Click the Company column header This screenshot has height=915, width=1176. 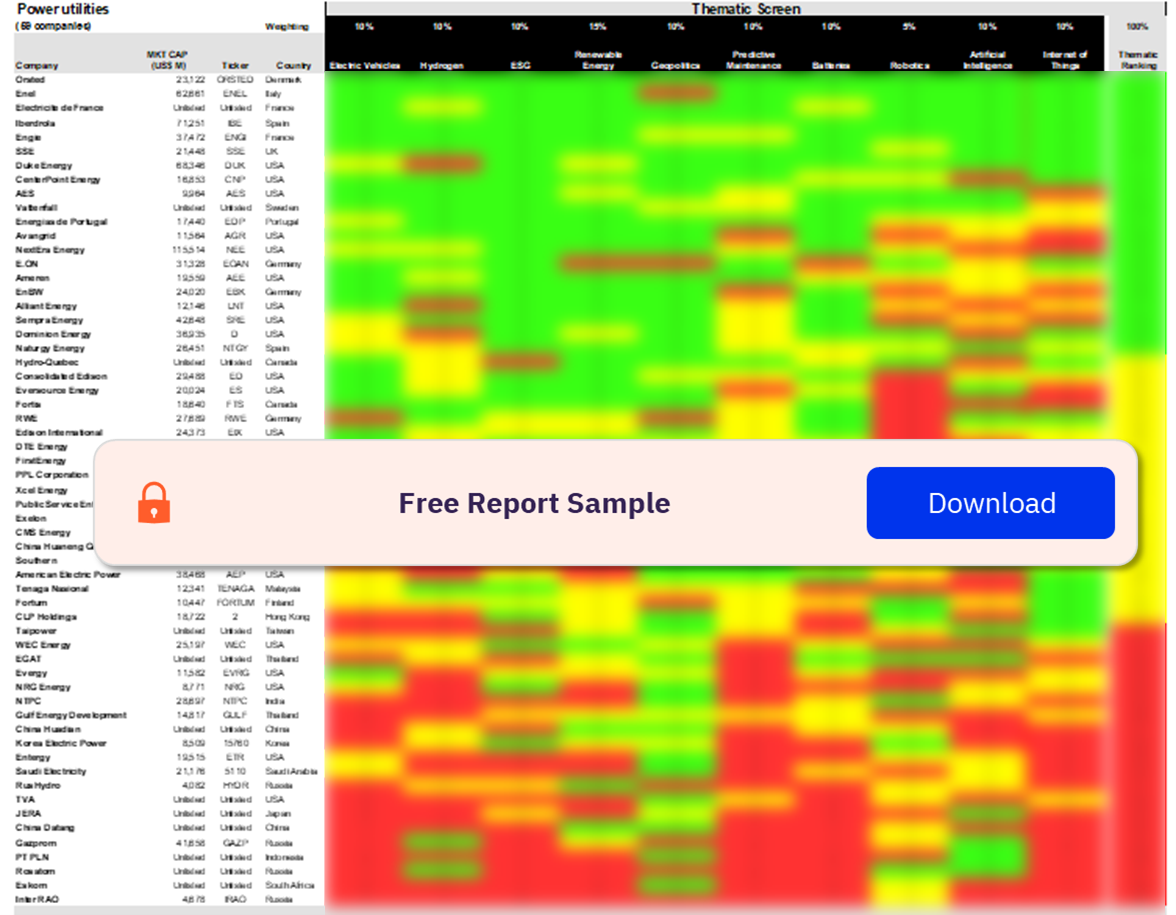[x=37, y=65]
